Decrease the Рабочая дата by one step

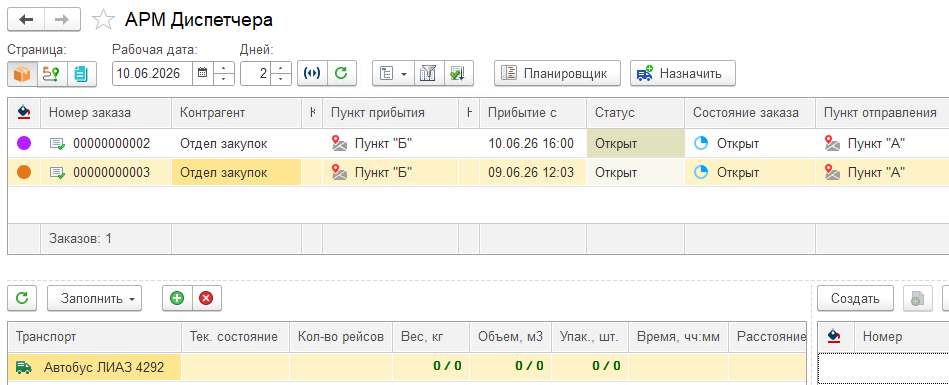click(224, 79)
